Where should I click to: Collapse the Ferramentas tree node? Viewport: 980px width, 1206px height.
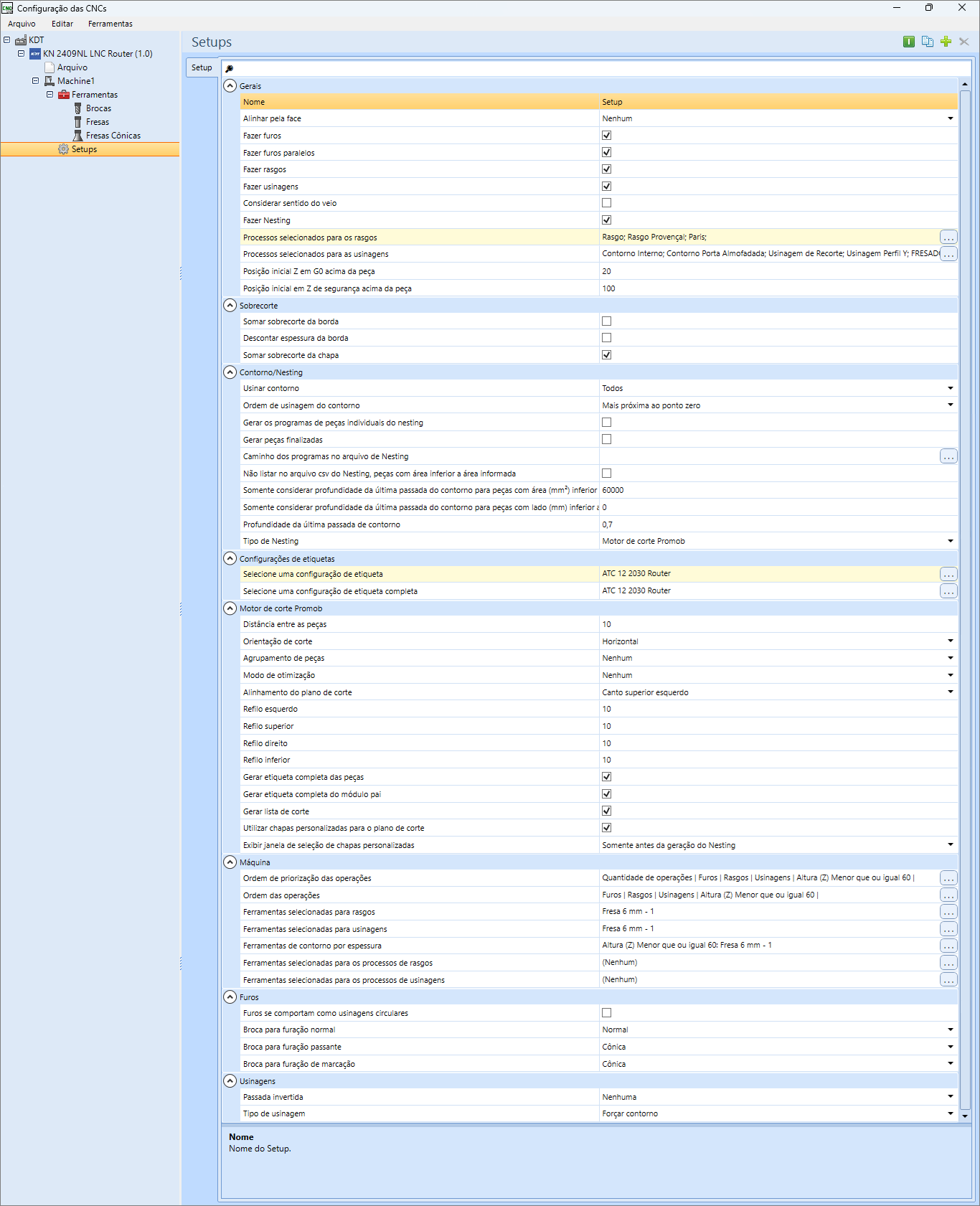(x=50, y=94)
